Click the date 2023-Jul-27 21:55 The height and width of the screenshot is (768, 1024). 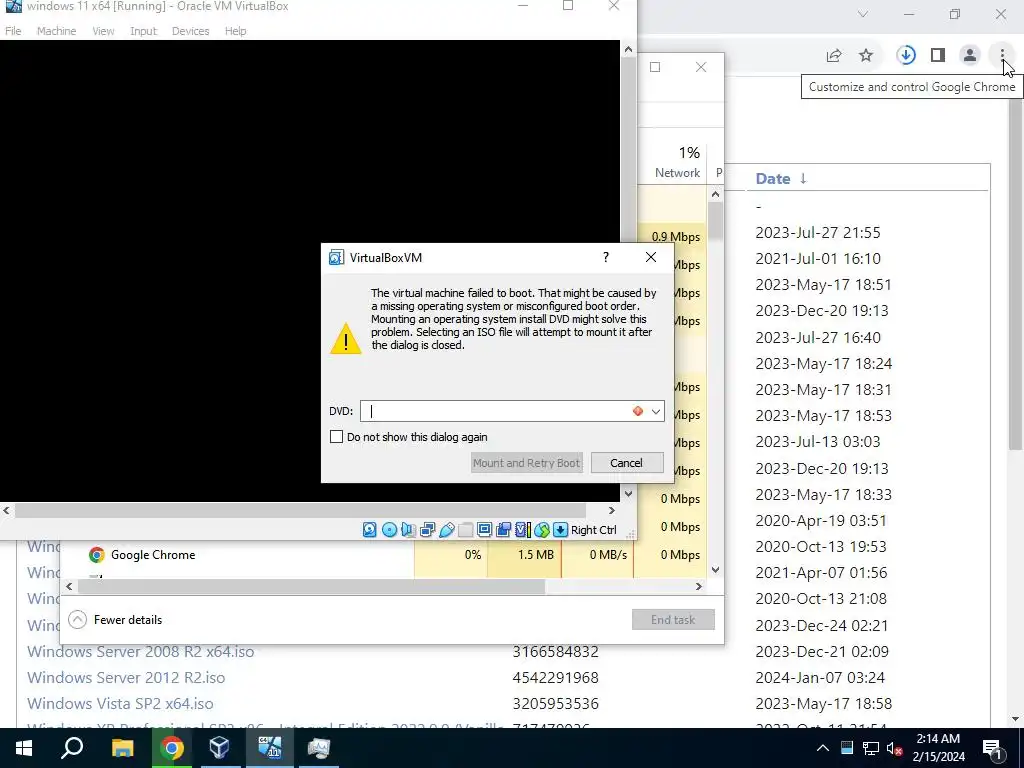click(x=818, y=233)
